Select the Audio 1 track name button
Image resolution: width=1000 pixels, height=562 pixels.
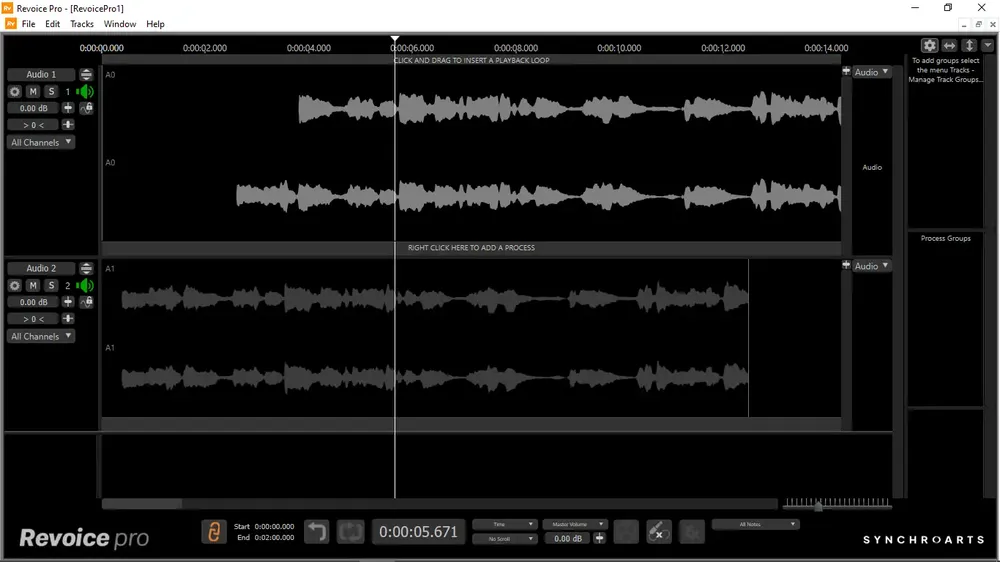41,75
